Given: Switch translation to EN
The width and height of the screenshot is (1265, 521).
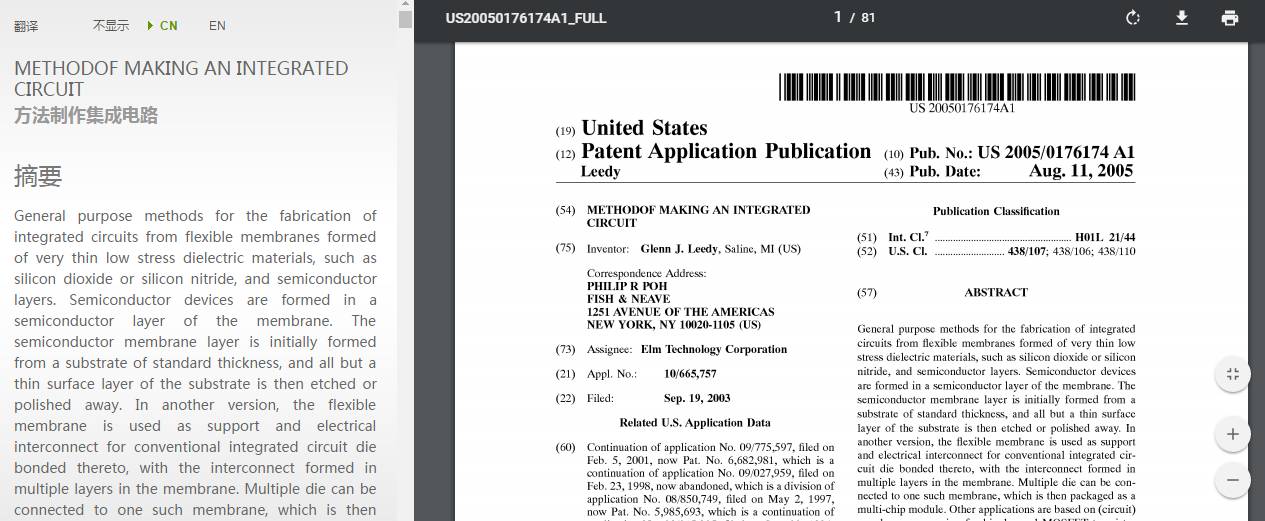Looking at the screenshot, I should click(217, 26).
